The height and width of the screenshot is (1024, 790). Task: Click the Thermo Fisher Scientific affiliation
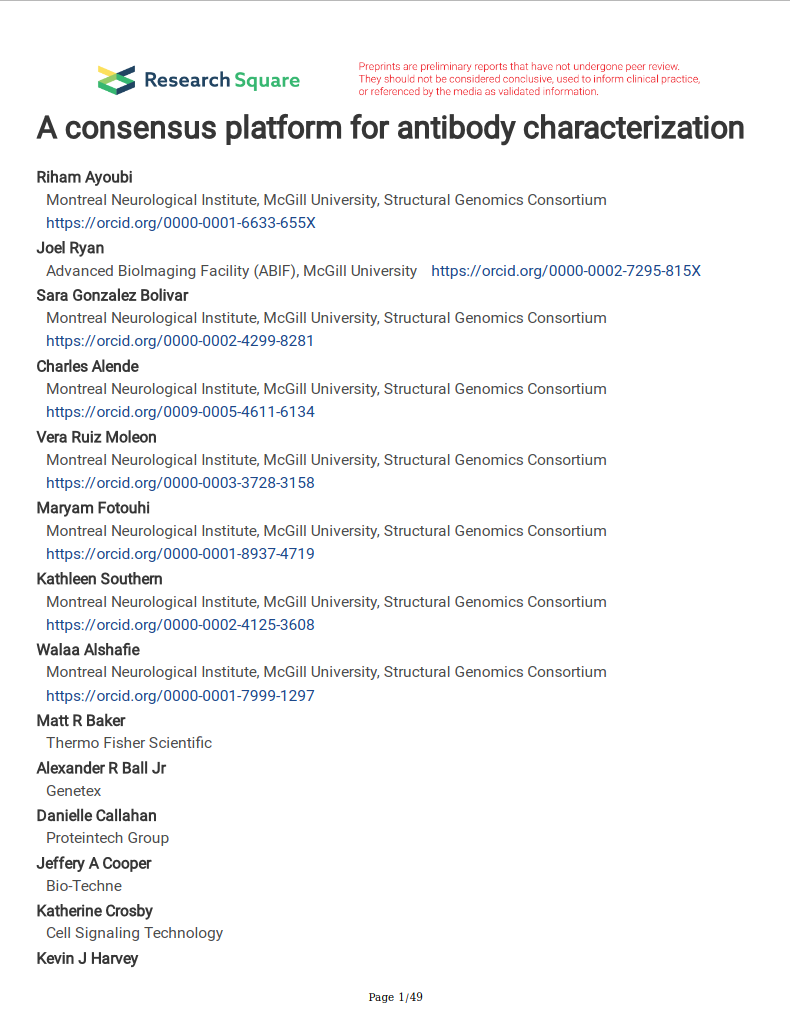point(129,743)
